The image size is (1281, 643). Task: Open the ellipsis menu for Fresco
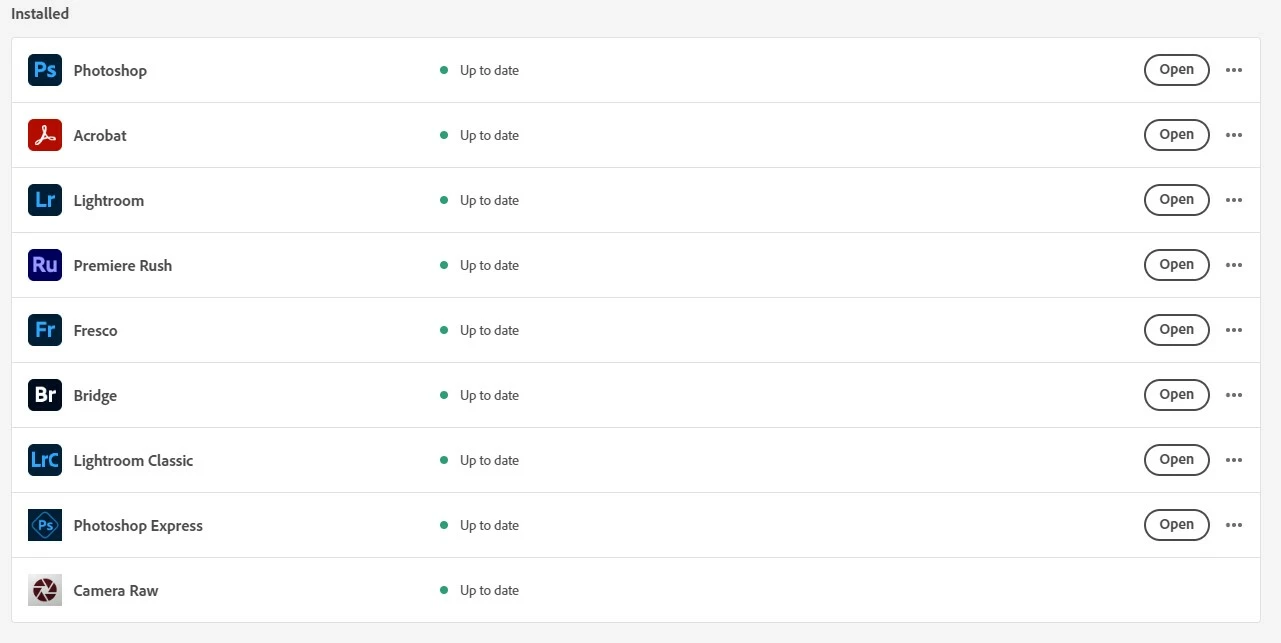point(1234,330)
